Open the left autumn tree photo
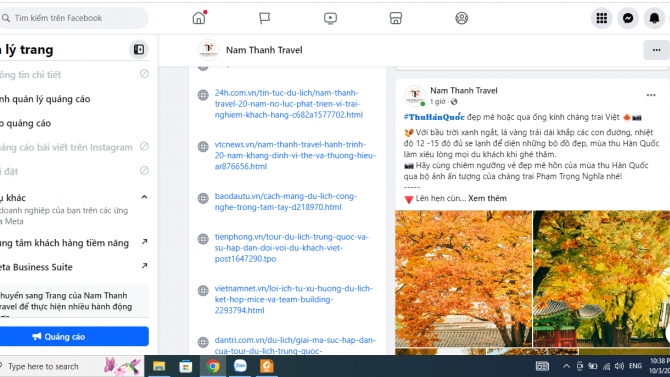This screenshot has height=377, width=670. pyautogui.click(x=463, y=279)
